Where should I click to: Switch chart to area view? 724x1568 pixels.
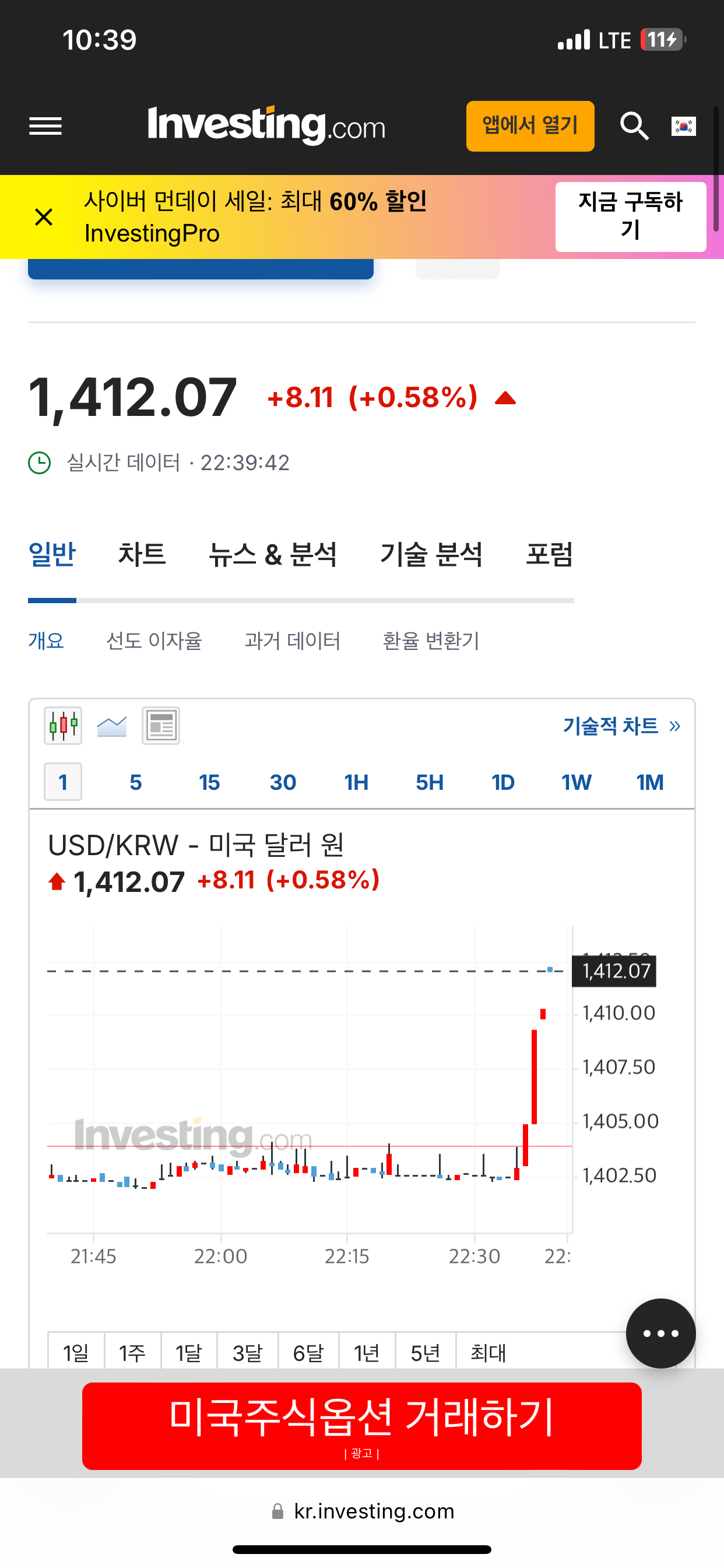(112, 726)
